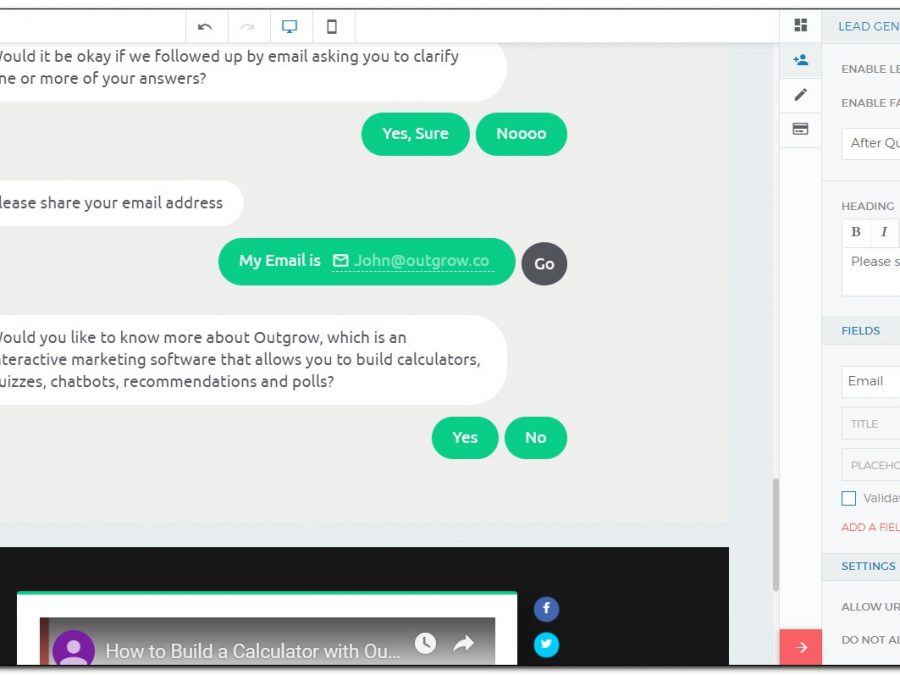This screenshot has width=900, height=675.
Task: Click the Twitter share icon
Action: [546, 645]
